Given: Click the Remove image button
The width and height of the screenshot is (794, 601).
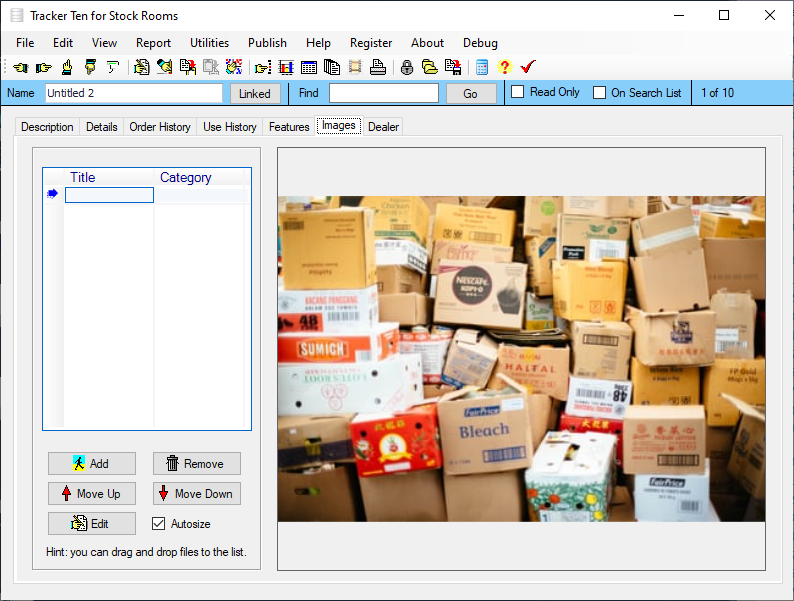Looking at the screenshot, I should click(196, 463).
